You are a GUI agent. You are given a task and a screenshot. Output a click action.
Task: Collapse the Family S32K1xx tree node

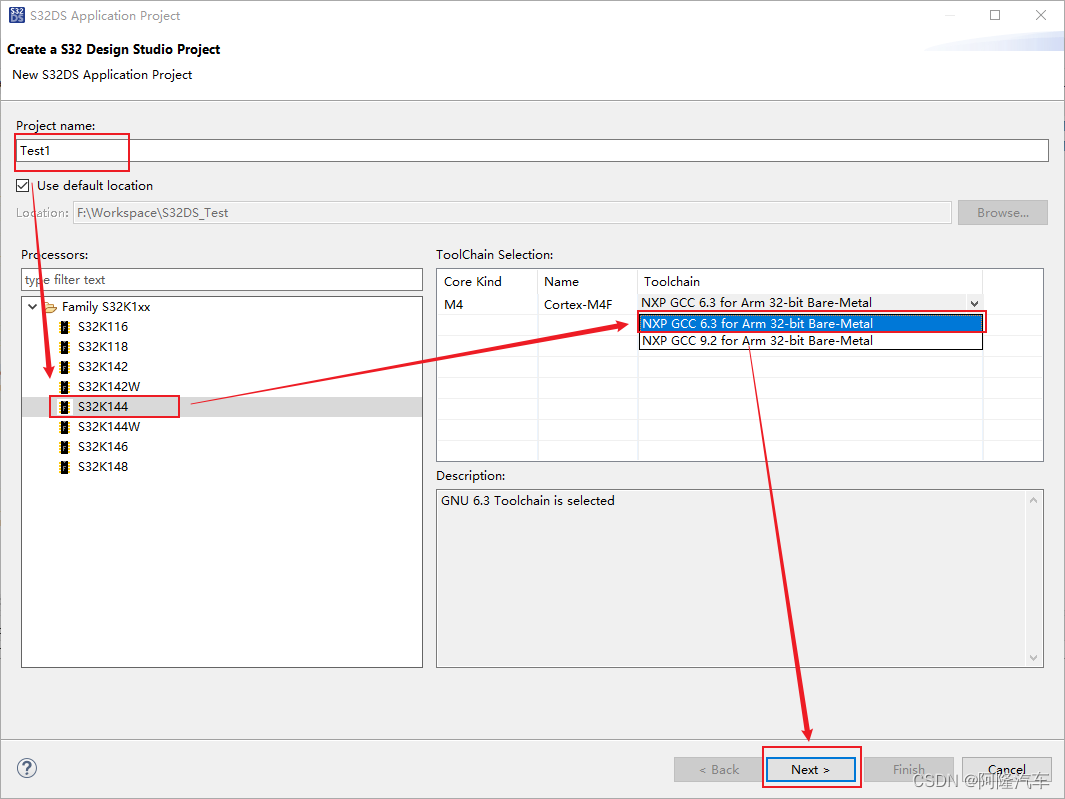tap(32, 306)
